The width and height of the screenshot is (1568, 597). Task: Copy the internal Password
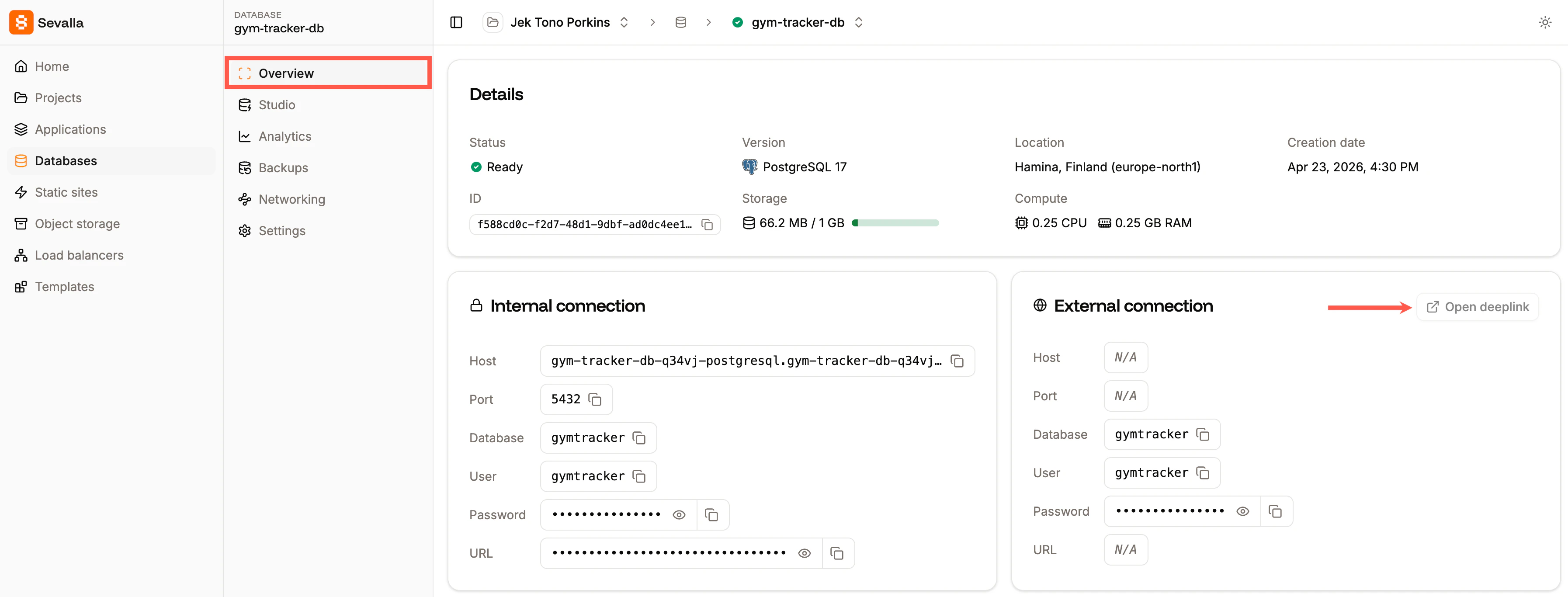(x=711, y=515)
